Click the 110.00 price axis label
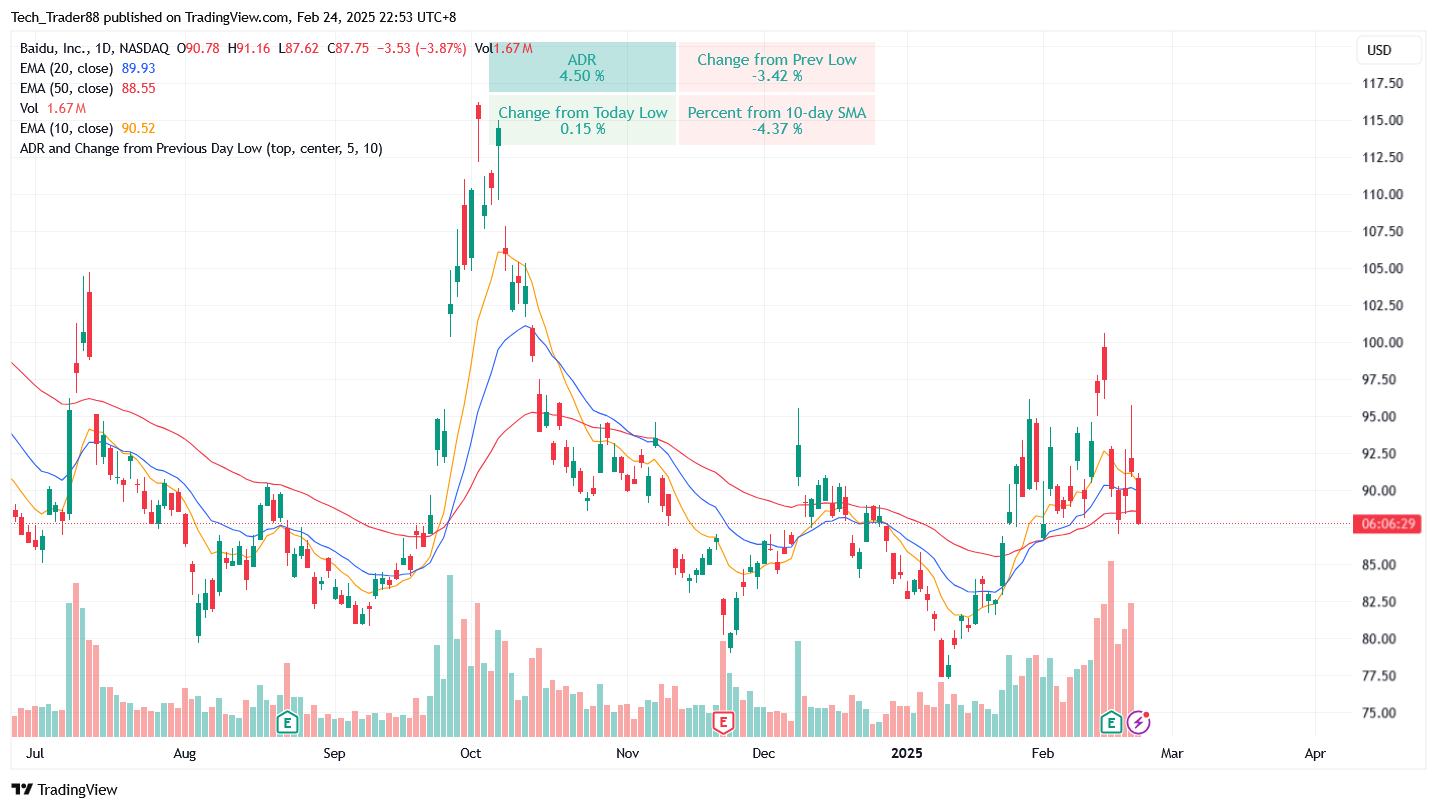Screen dimensions: 1437x809 tap(1383, 194)
